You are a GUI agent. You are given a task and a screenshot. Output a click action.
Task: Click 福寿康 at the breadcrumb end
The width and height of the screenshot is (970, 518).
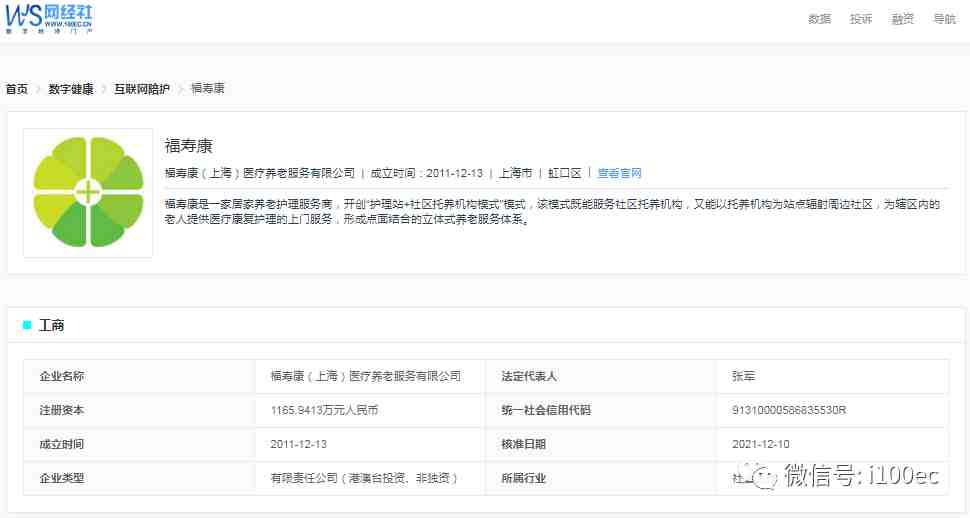[x=207, y=88]
